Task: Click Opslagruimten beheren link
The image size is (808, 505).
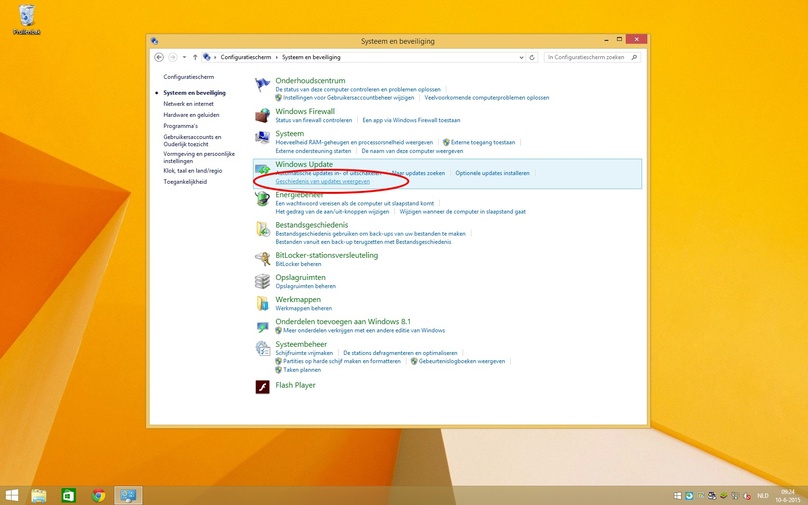Action: coord(306,286)
